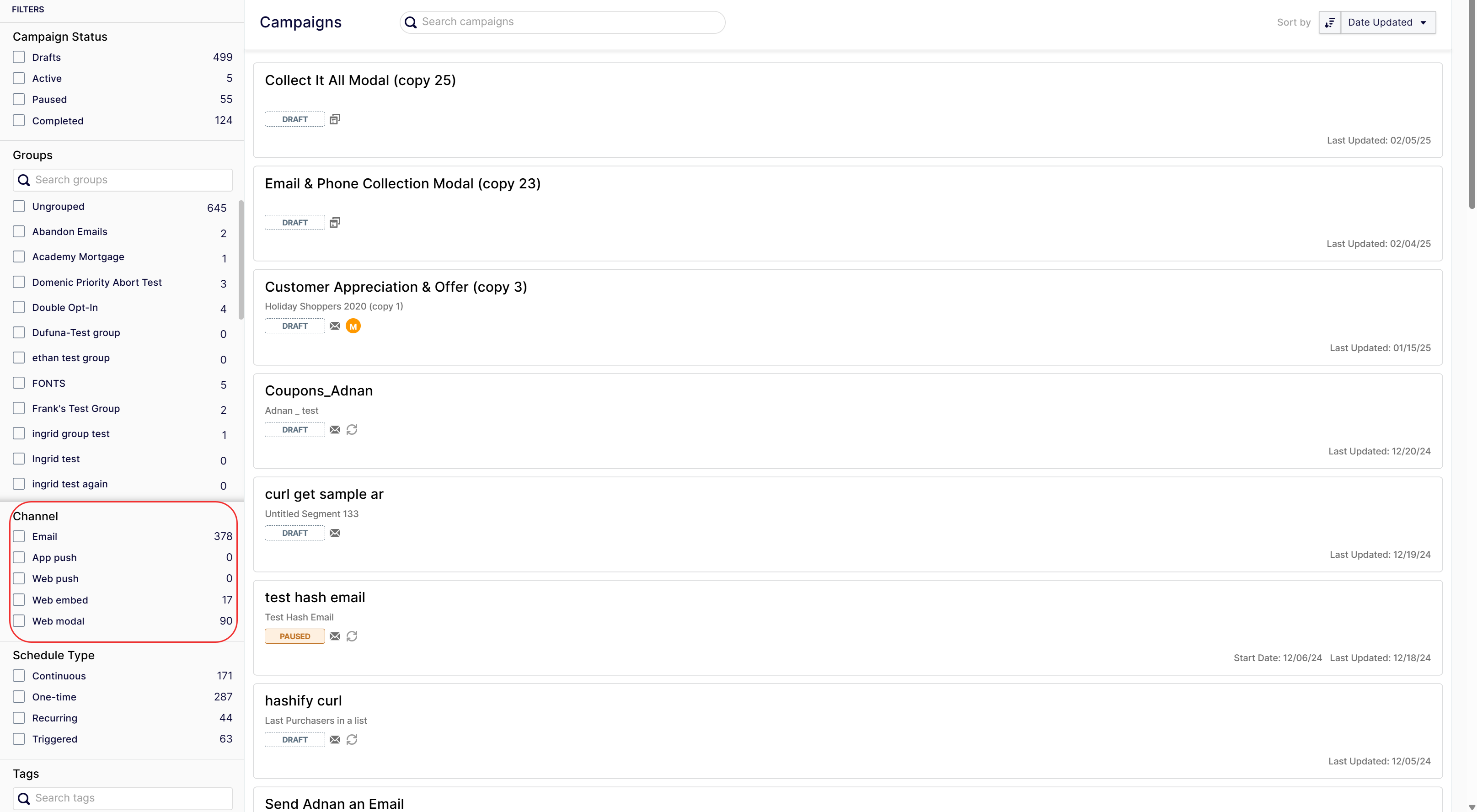Click the modal icon on Email & Phone Collection Modal
The height and width of the screenshot is (812, 1477).
335,223
